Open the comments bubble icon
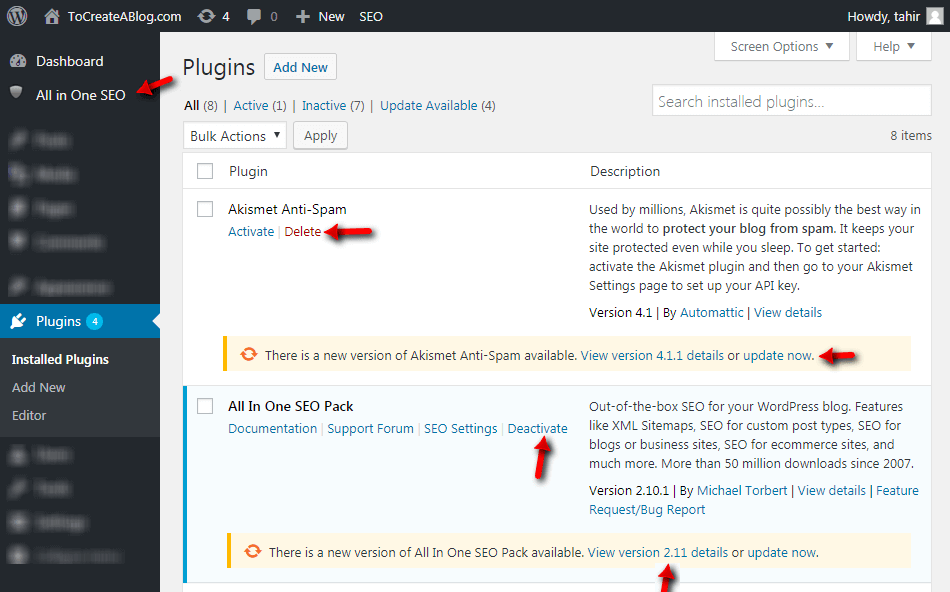The image size is (950, 592). [x=254, y=17]
